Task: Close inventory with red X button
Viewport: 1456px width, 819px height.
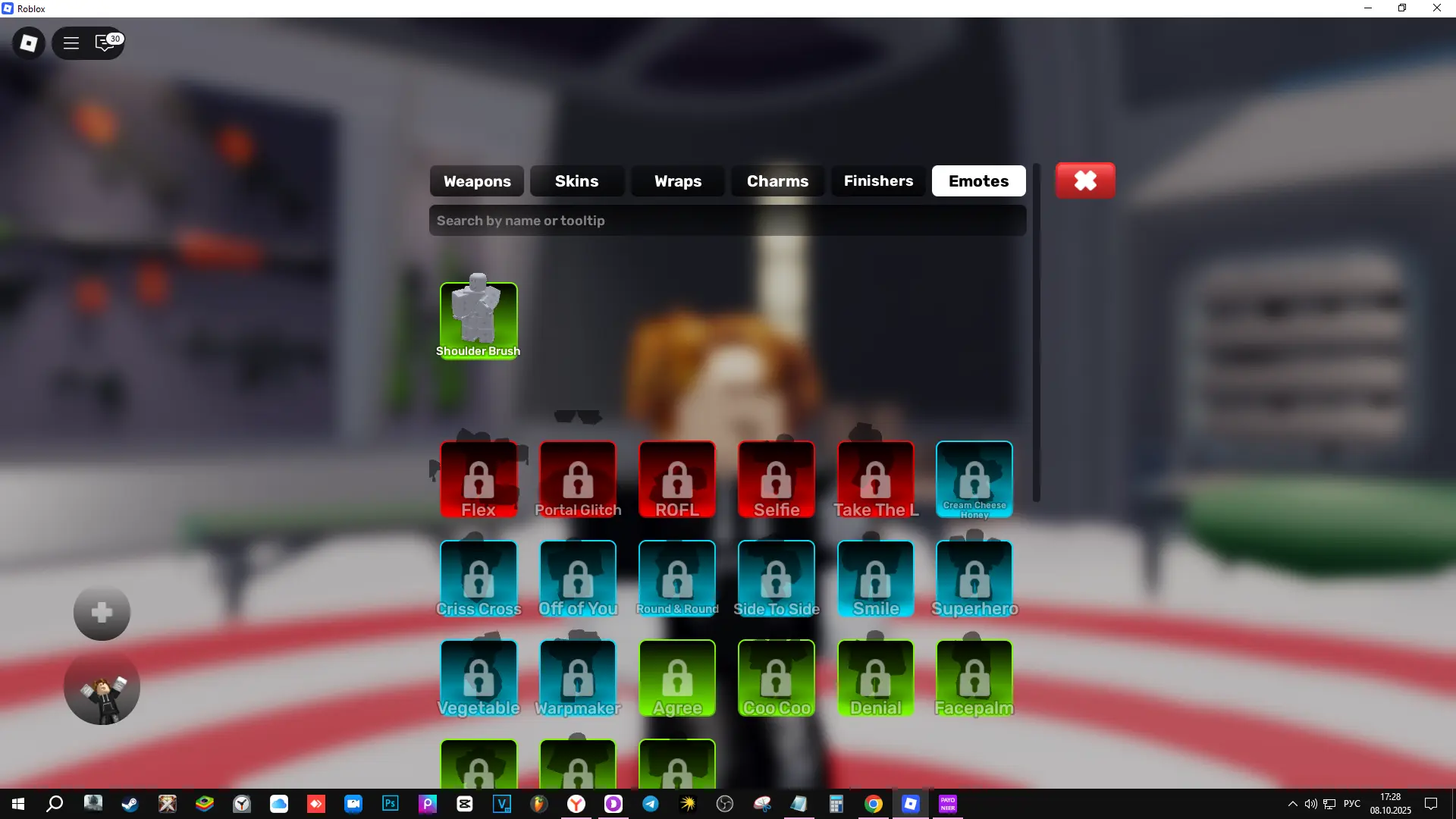Action: [1085, 180]
